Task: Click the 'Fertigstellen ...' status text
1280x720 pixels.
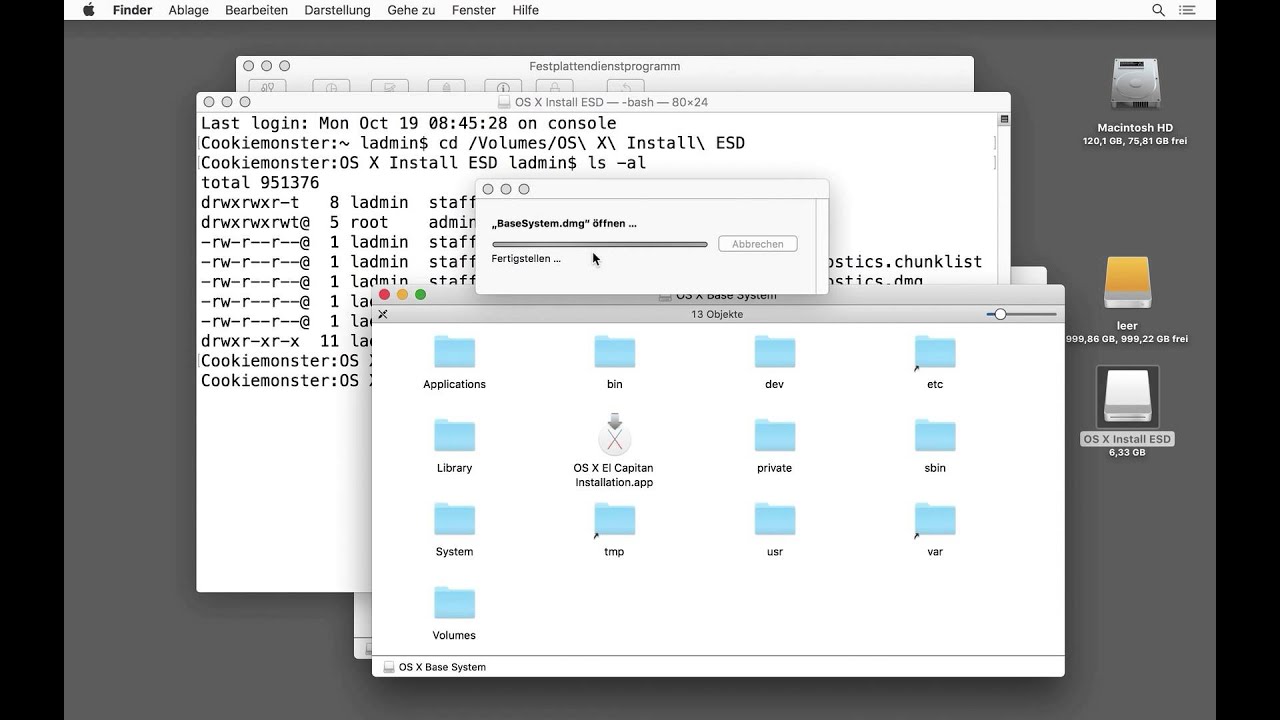Action: pyautogui.click(x=526, y=258)
